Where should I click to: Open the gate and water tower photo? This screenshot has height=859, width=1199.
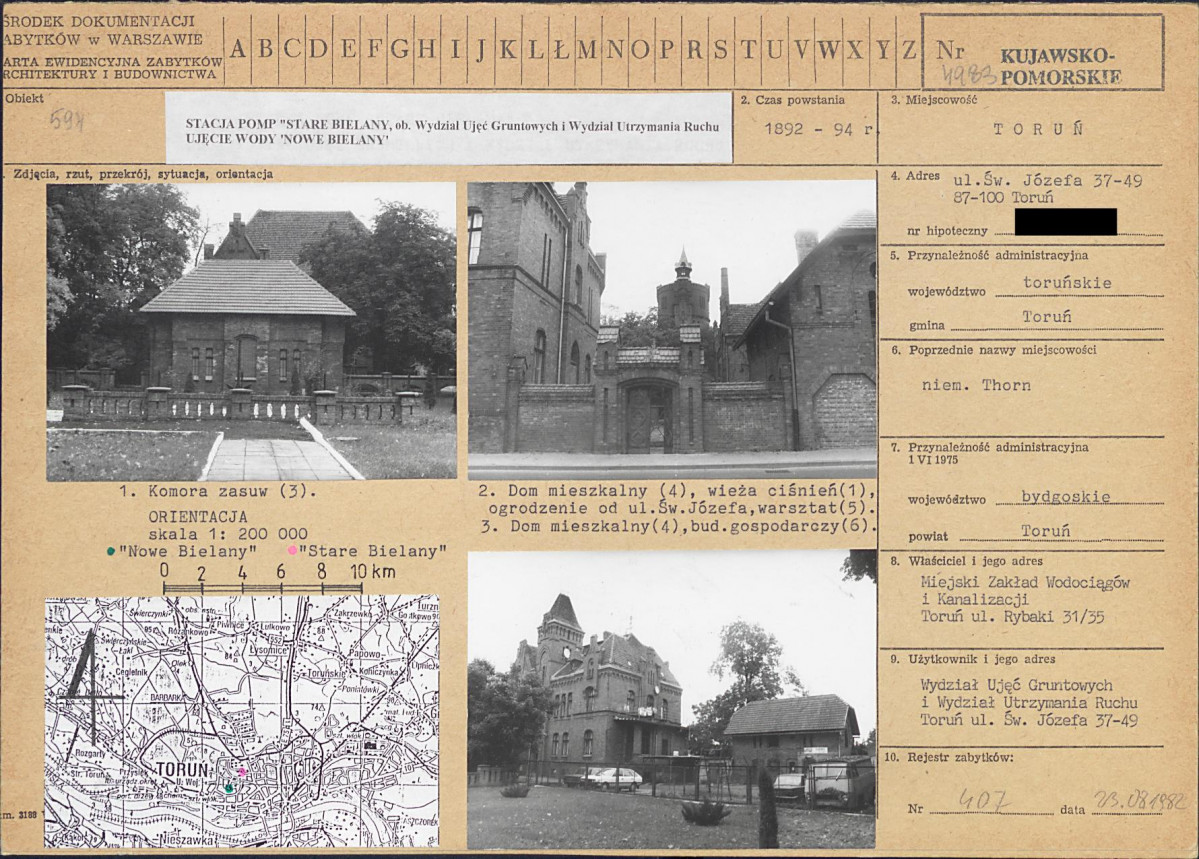pyautogui.click(x=672, y=330)
